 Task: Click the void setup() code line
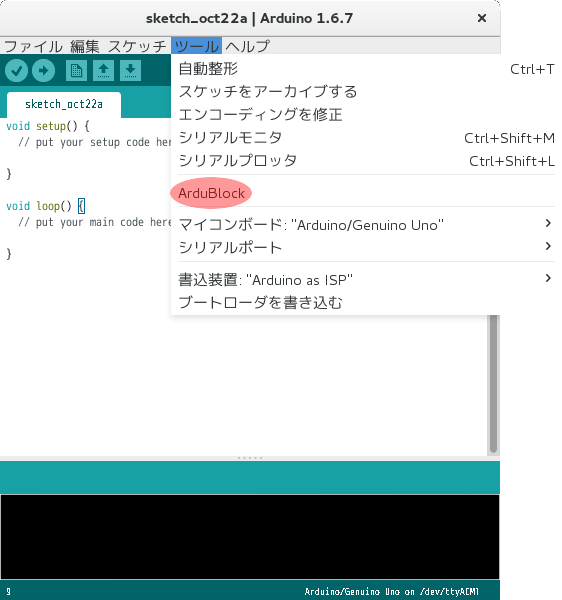click(48, 126)
